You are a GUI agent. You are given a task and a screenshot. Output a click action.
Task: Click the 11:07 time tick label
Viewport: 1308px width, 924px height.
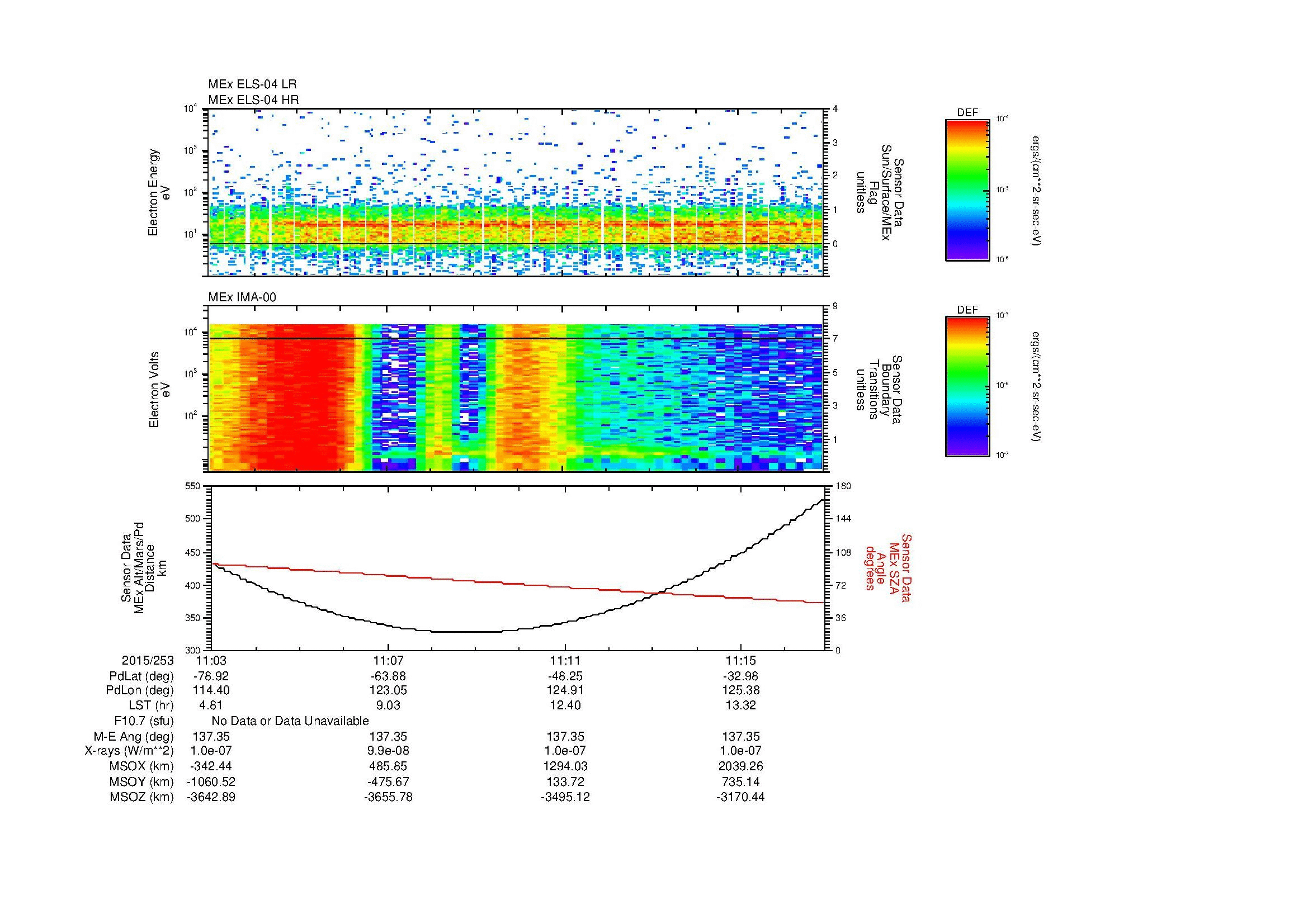(x=389, y=660)
